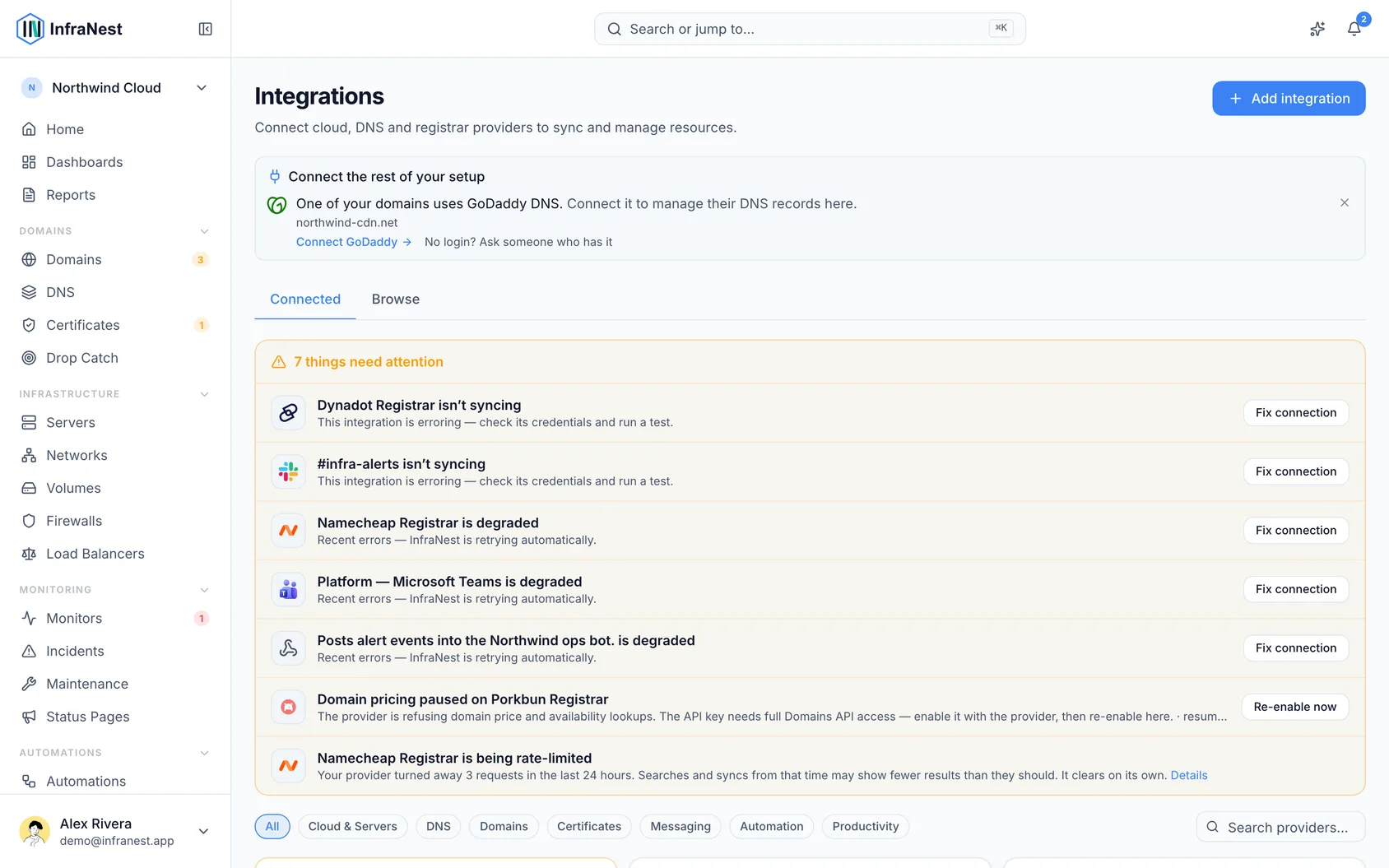
Task: Click the InfraNest logo icon
Action: (30, 29)
